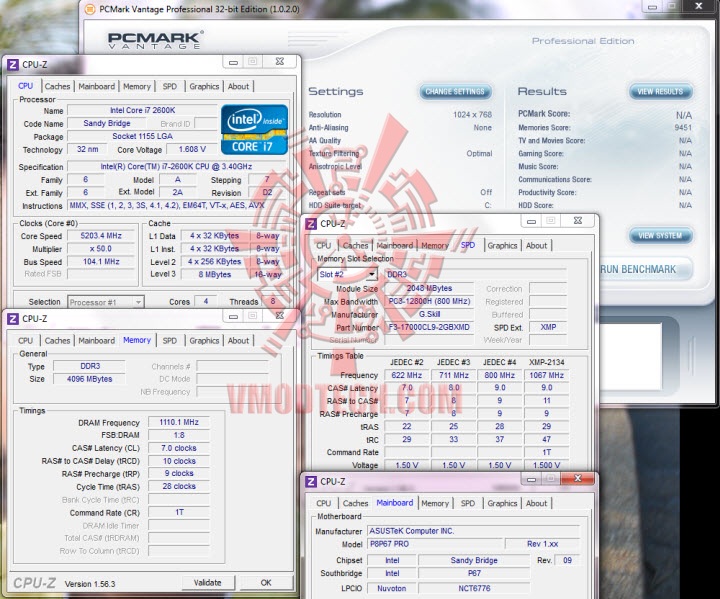The width and height of the screenshot is (720, 599).
Task: Click the Intel Core i7 logo badge
Action: tap(254, 130)
